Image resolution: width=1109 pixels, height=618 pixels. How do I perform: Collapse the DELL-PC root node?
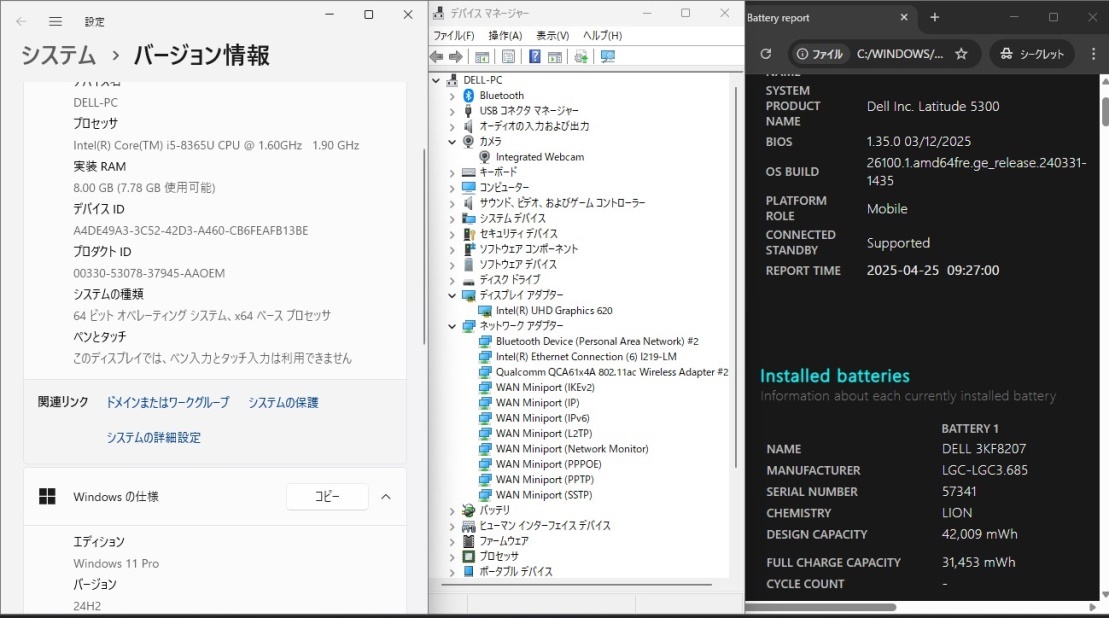pyautogui.click(x=436, y=80)
